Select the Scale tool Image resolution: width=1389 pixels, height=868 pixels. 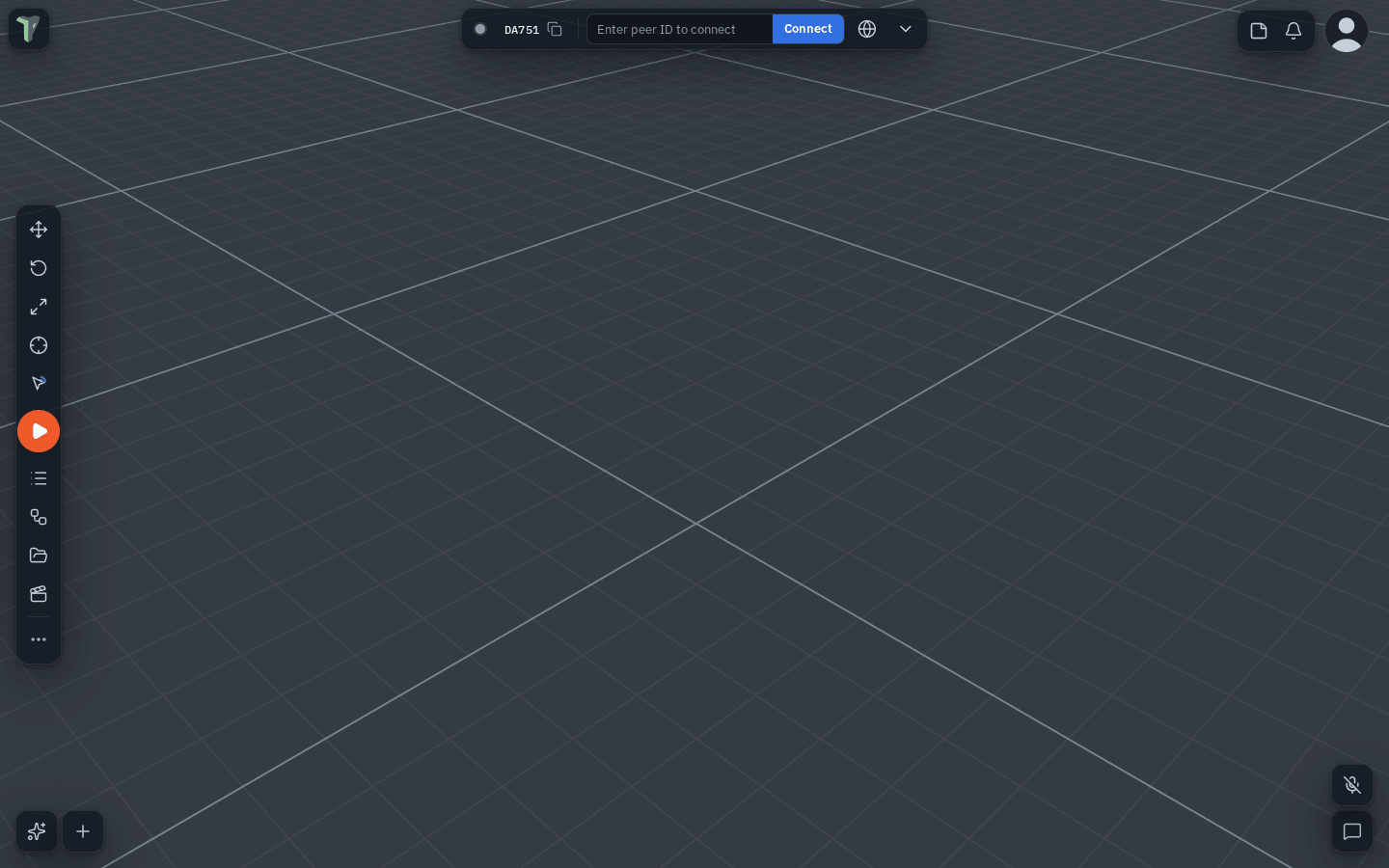tap(39, 307)
